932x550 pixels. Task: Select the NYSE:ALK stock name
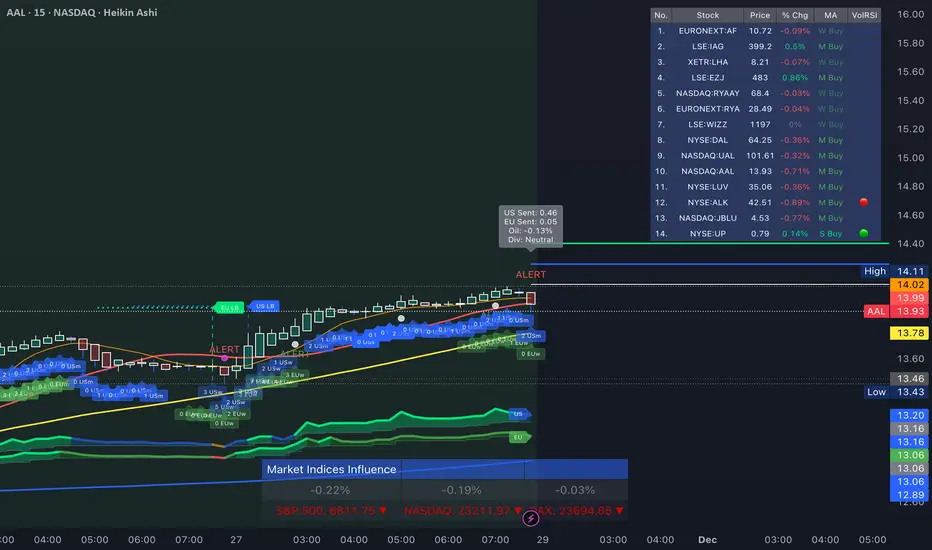tap(707, 202)
